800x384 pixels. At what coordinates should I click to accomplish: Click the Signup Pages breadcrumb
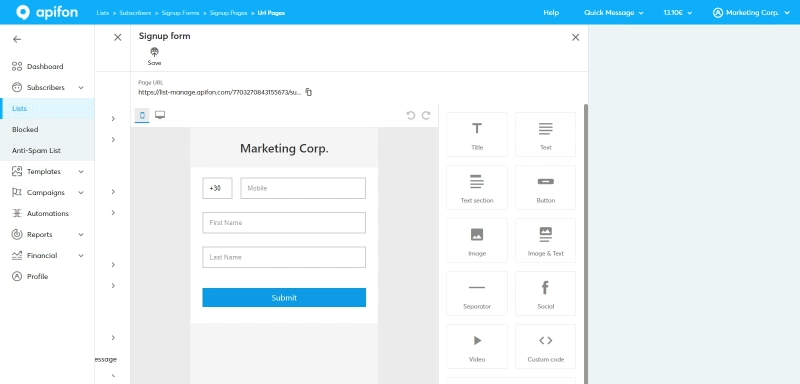tap(228, 13)
